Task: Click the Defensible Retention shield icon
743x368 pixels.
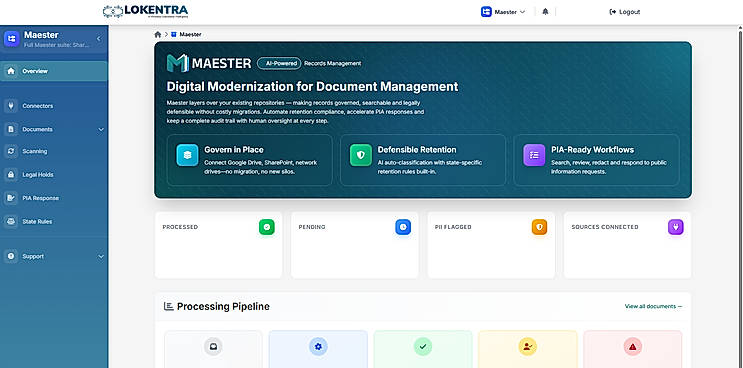Action: click(x=361, y=155)
